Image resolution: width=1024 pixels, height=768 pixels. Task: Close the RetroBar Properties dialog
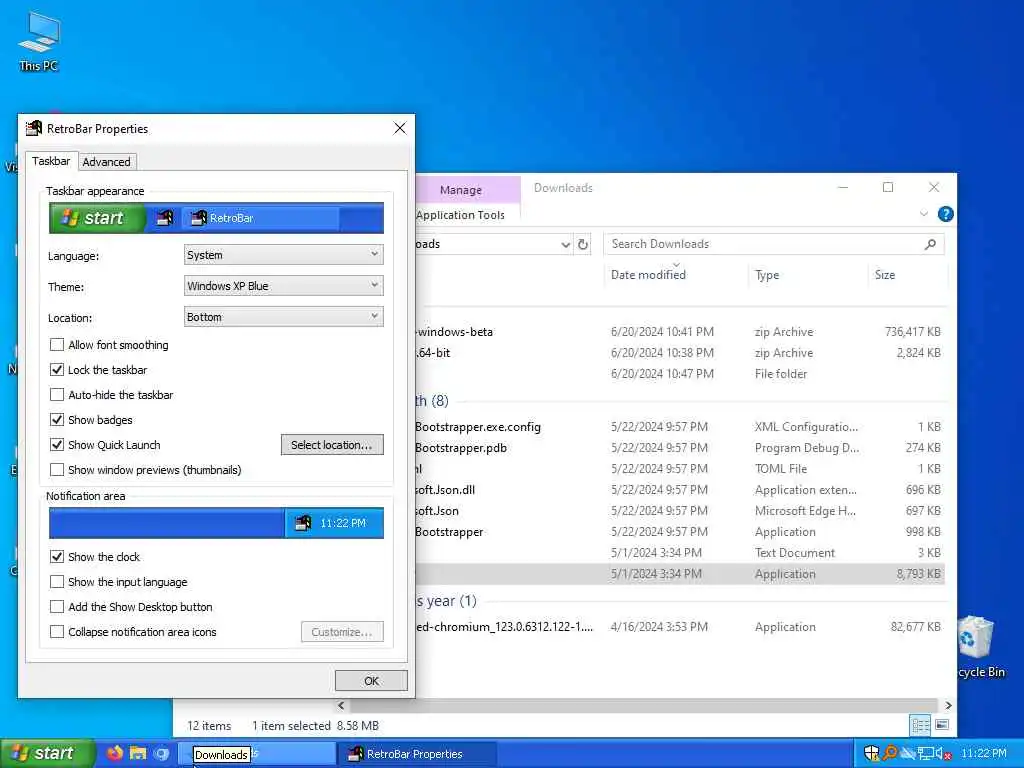(400, 128)
